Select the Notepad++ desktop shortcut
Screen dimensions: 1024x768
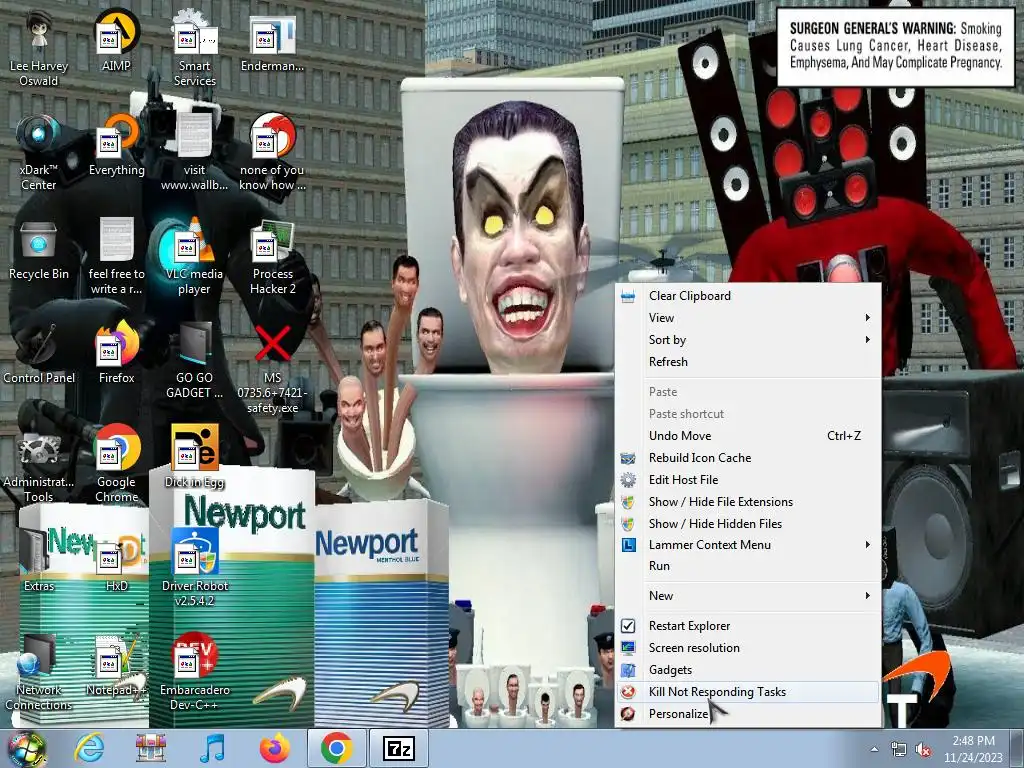pyautogui.click(x=116, y=664)
